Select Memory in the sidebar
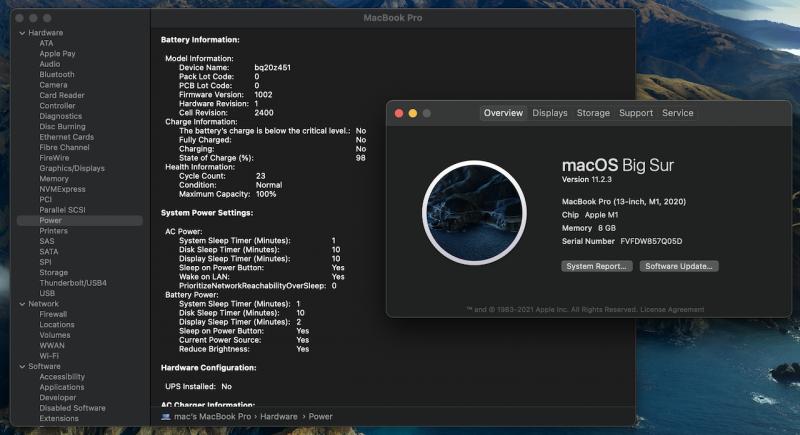This screenshot has height=435, width=800. tap(54, 179)
